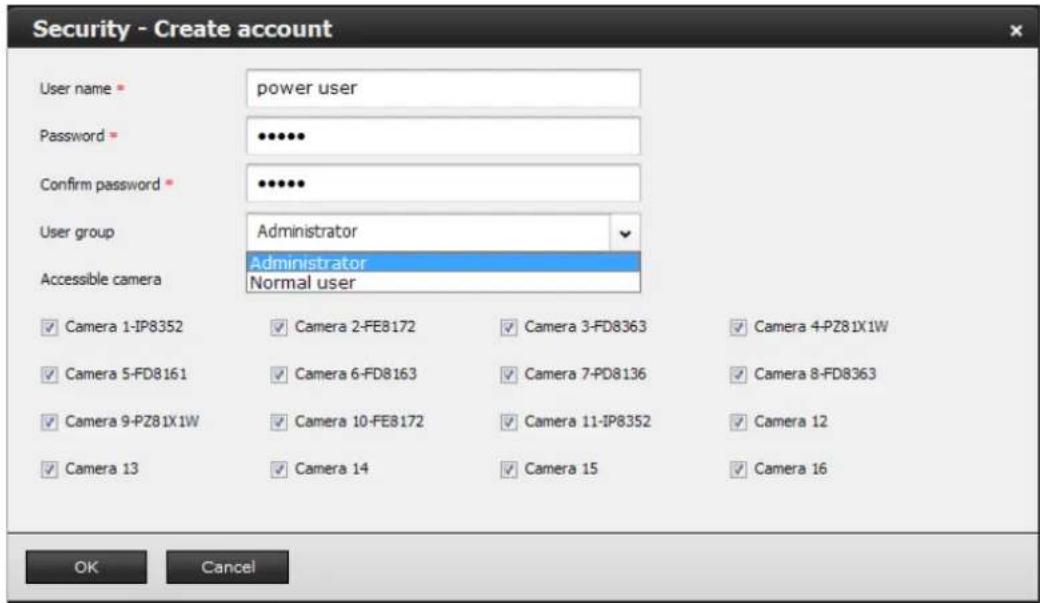The height and width of the screenshot is (603, 1040).
Task: Toggle Camera 11-IP8352 checkbox
Action: [509, 422]
